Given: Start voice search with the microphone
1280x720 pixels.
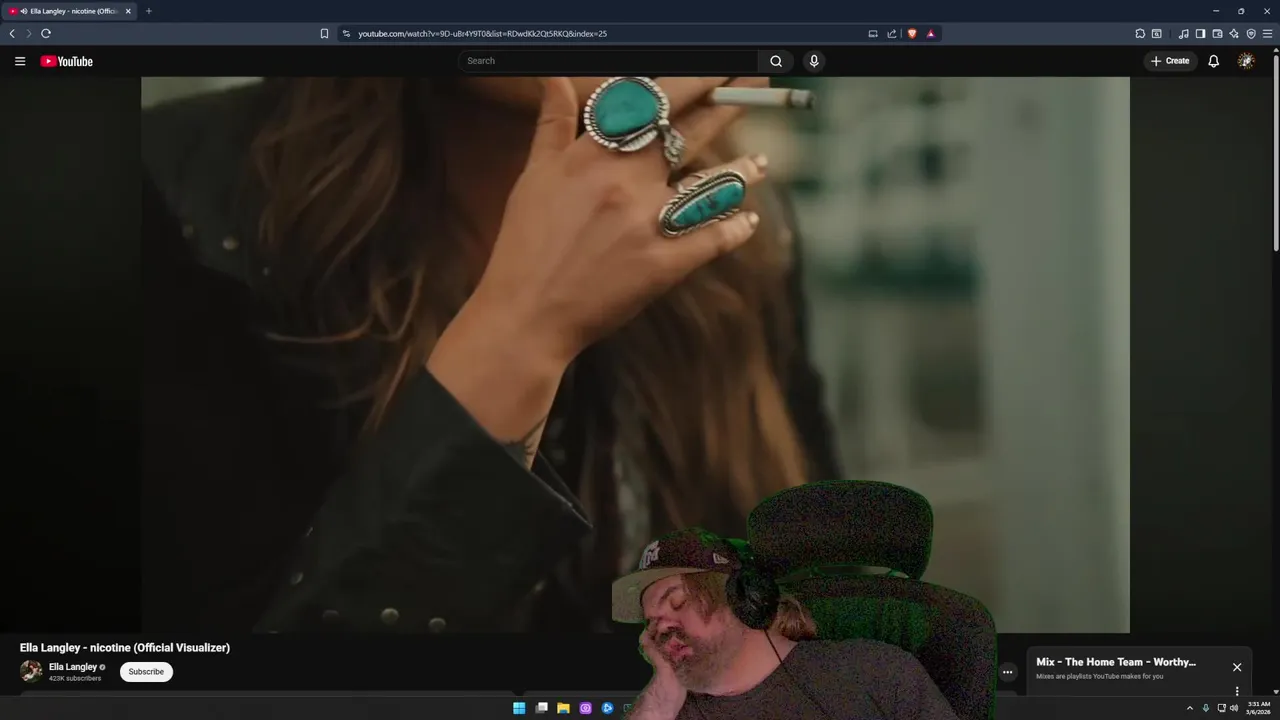Looking at the screenshot, I should pos(814,61).
